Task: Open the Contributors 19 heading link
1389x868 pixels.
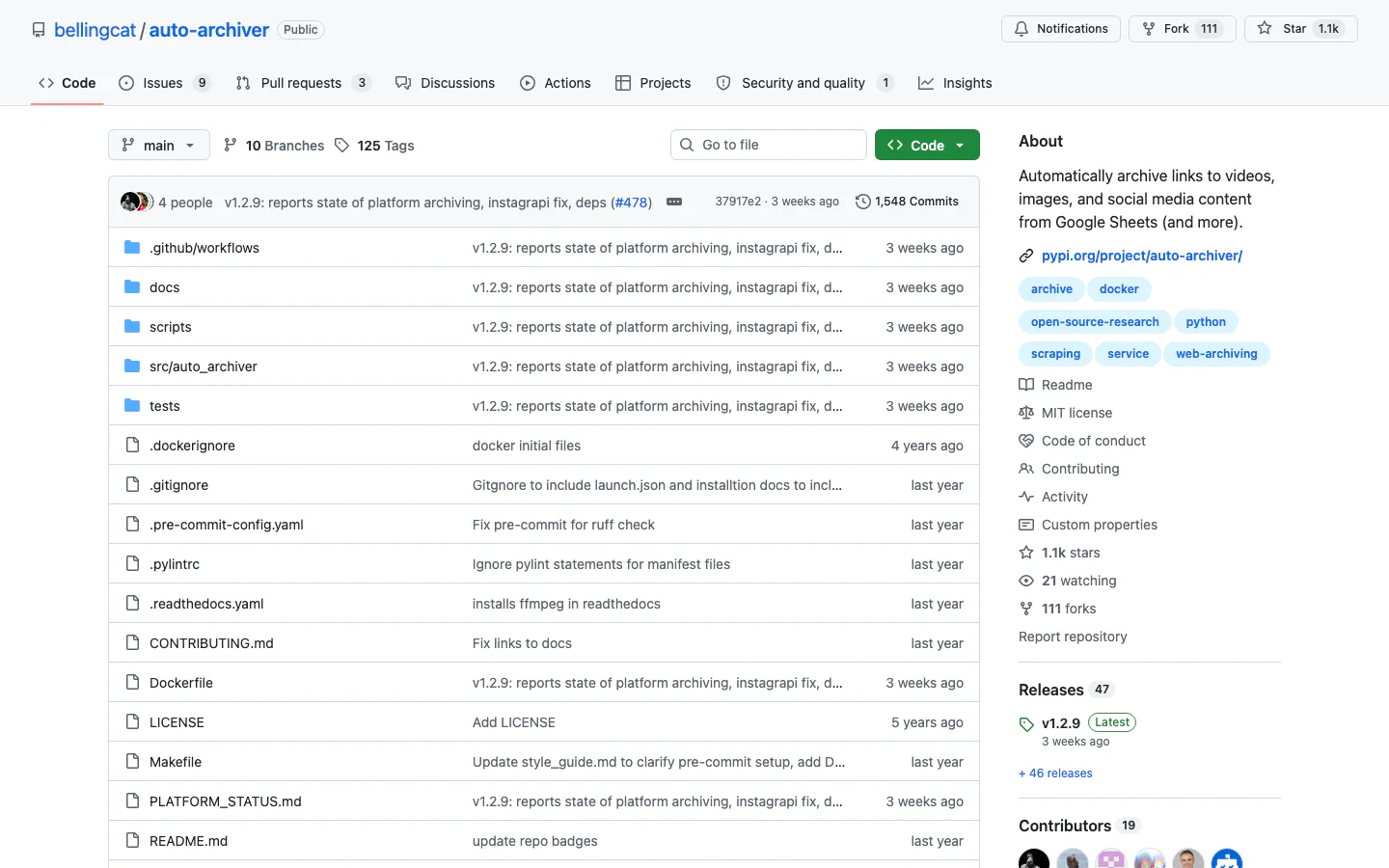Action: click(x=1080, y=826)
